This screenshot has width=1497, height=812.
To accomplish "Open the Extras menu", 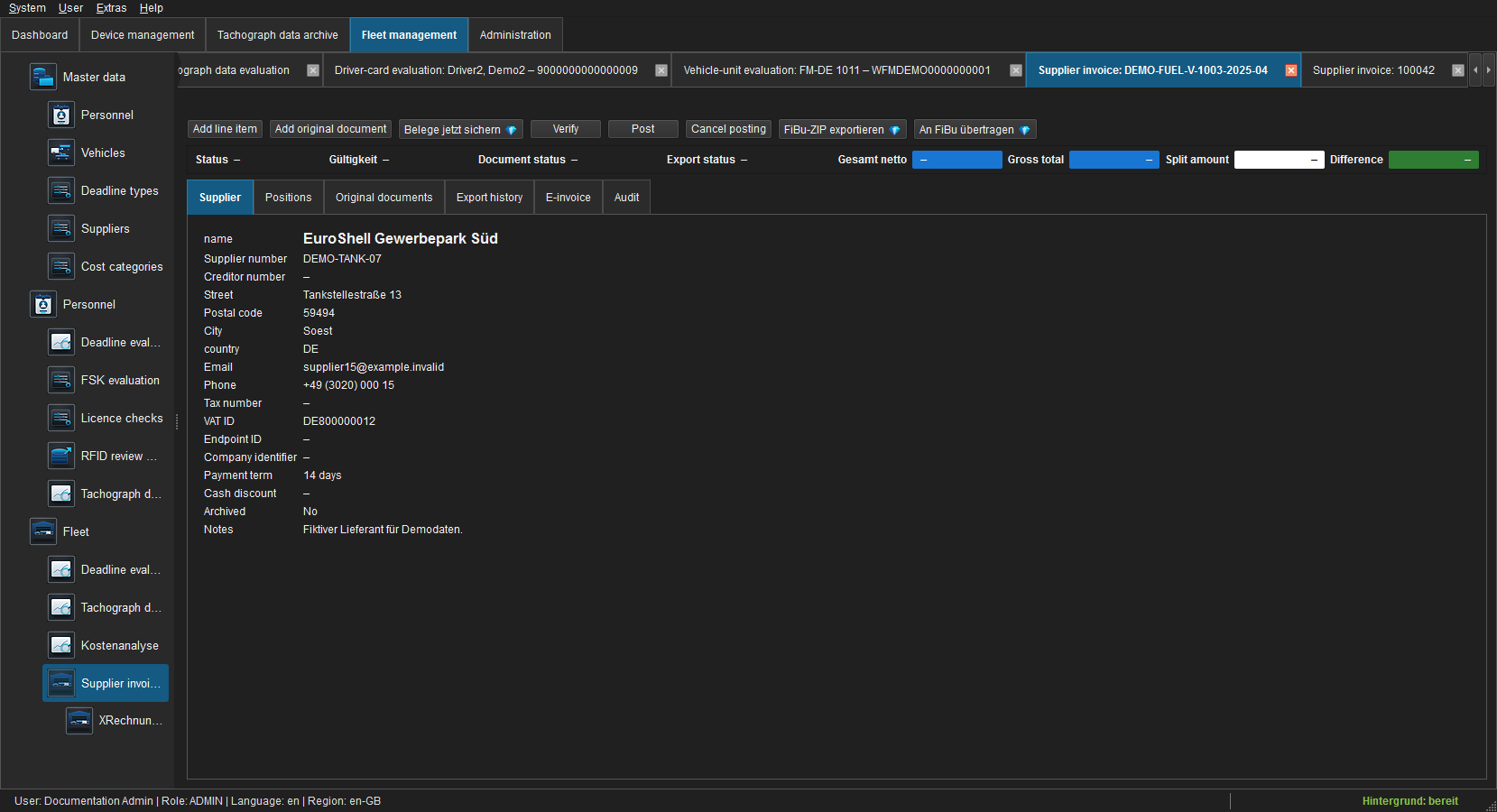I will pos(111,8).
